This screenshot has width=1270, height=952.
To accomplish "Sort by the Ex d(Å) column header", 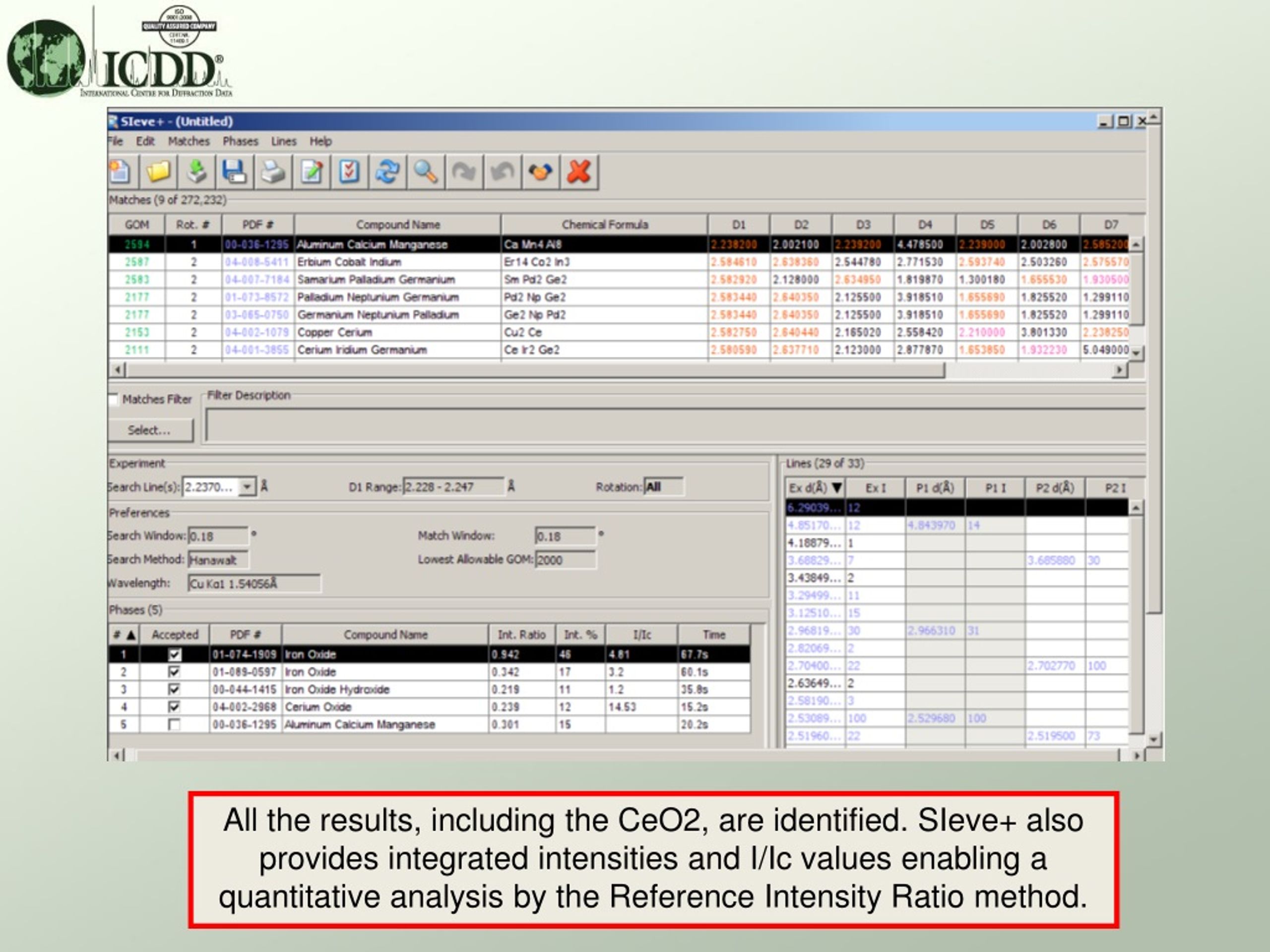I will tap(815, 488).
